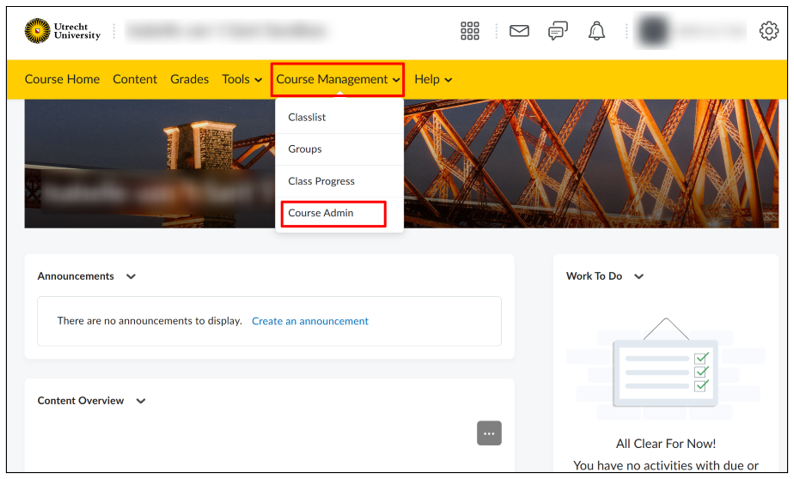
Task: Click the checklist illustration in Work To Do
Action: [665, 368]
